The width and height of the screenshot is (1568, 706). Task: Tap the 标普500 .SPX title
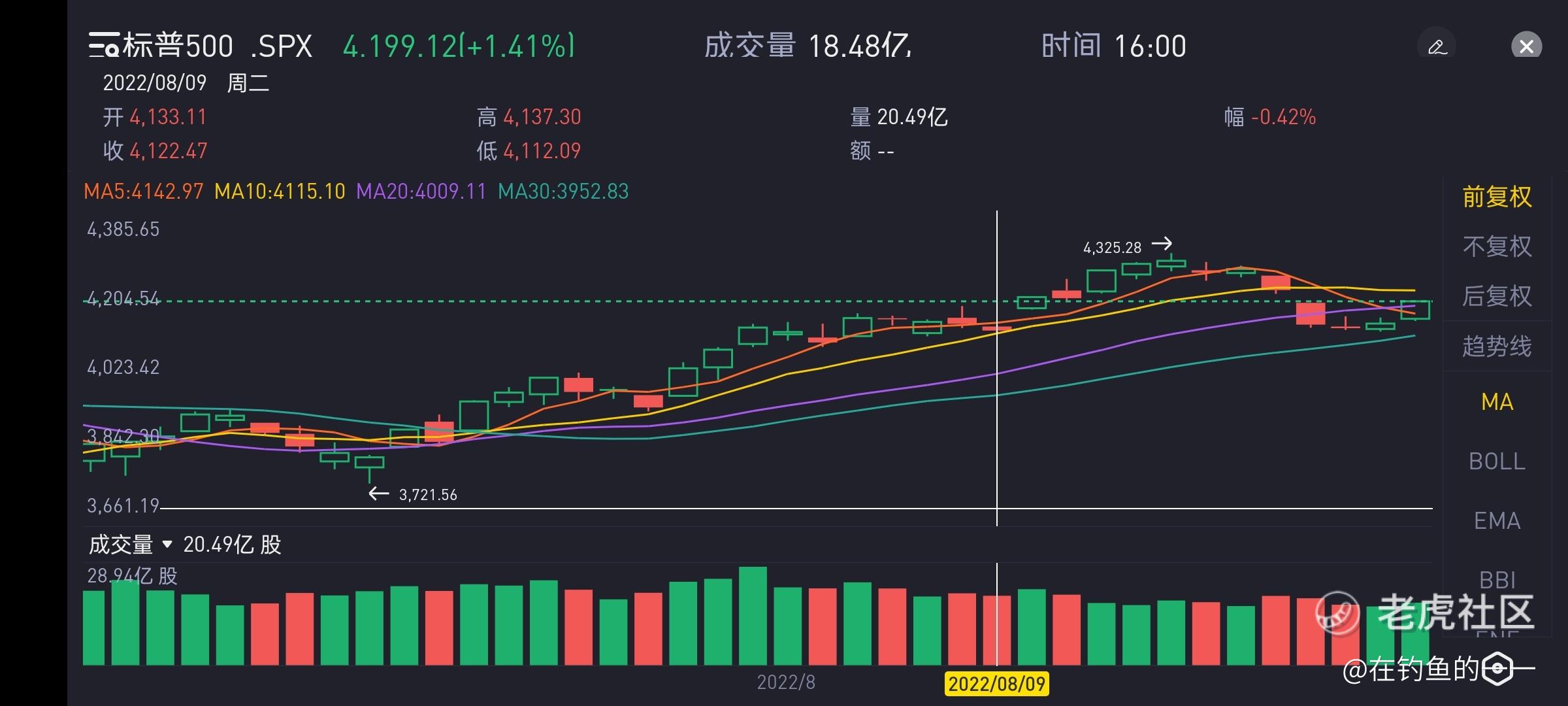(x=218, y=46)
